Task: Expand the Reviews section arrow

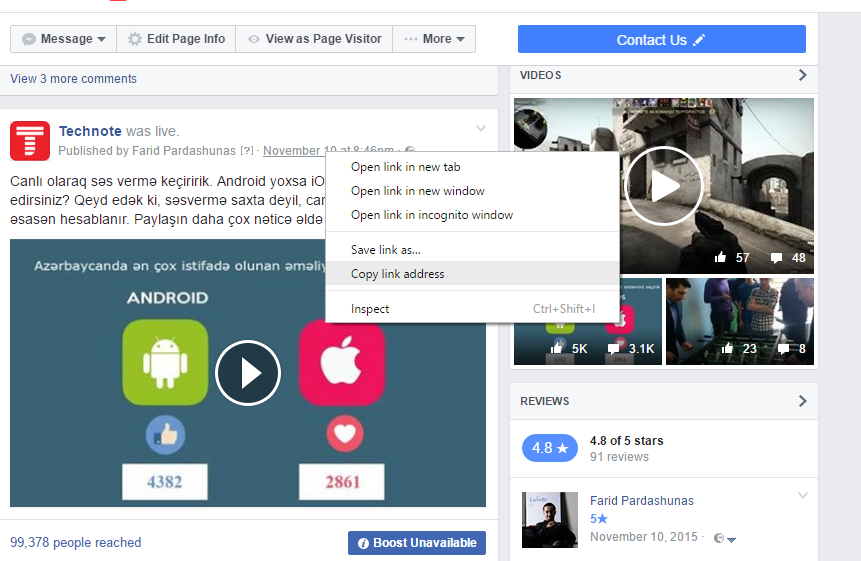Action: [x=802, y=401]
